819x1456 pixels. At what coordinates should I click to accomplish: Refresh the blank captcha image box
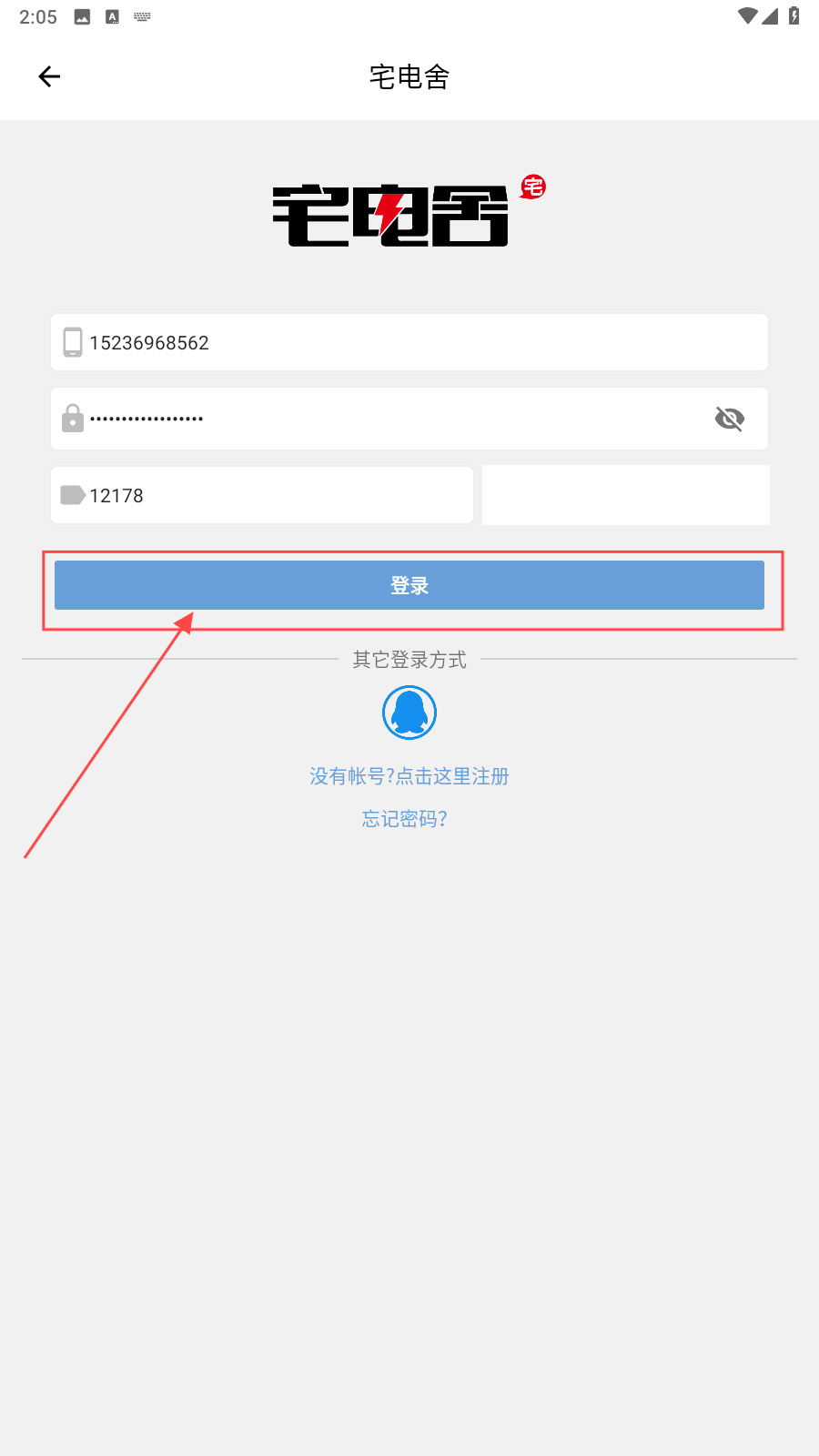(x=626, y=495)
